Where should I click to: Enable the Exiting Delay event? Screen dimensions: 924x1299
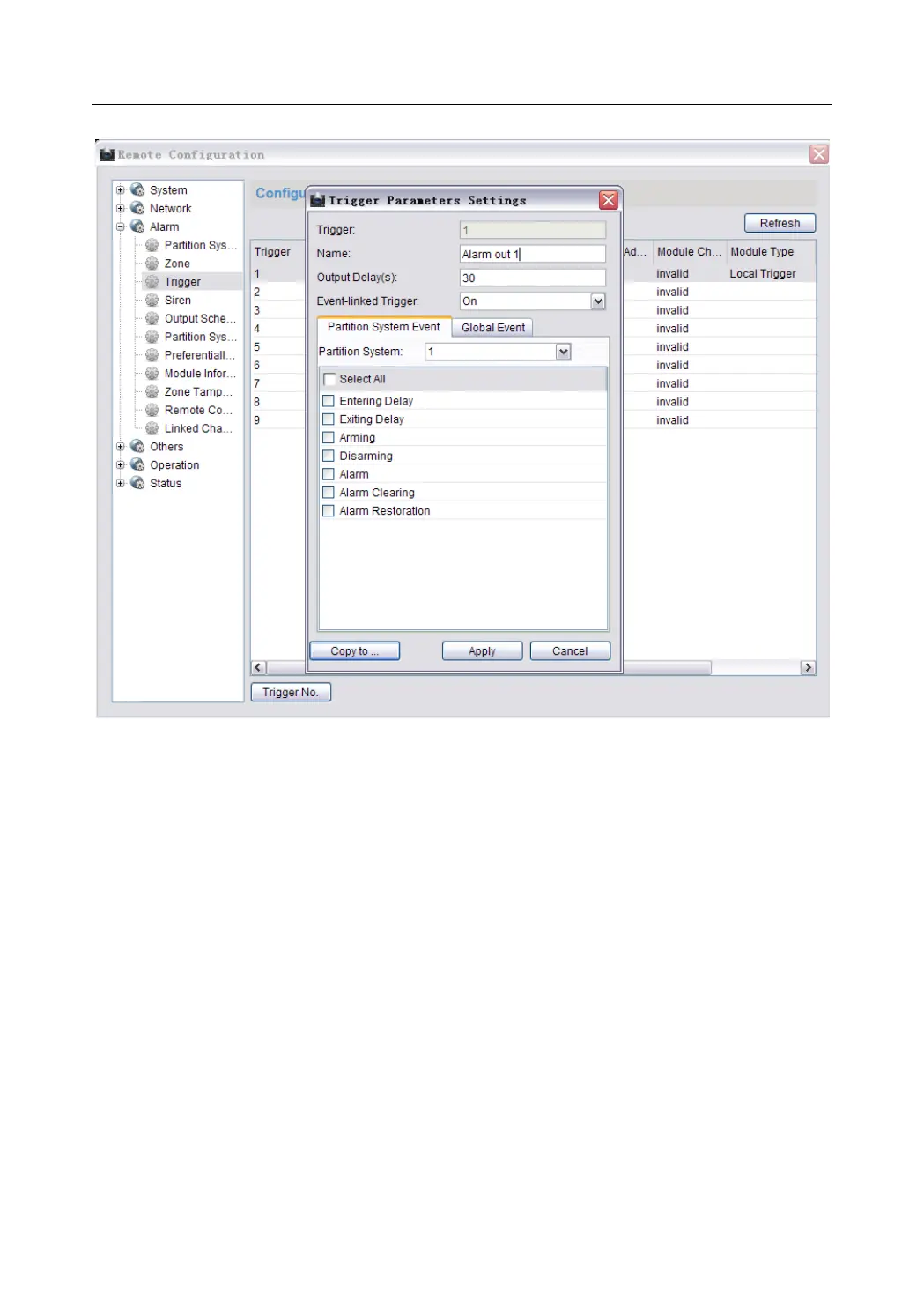(329, 419)
